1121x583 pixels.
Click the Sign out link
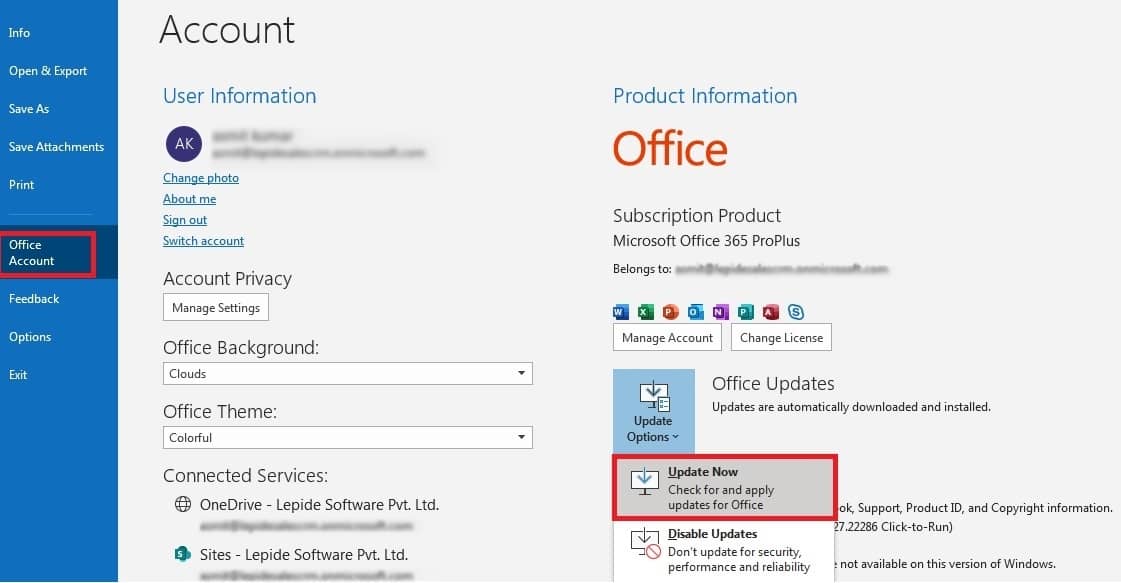185,220
